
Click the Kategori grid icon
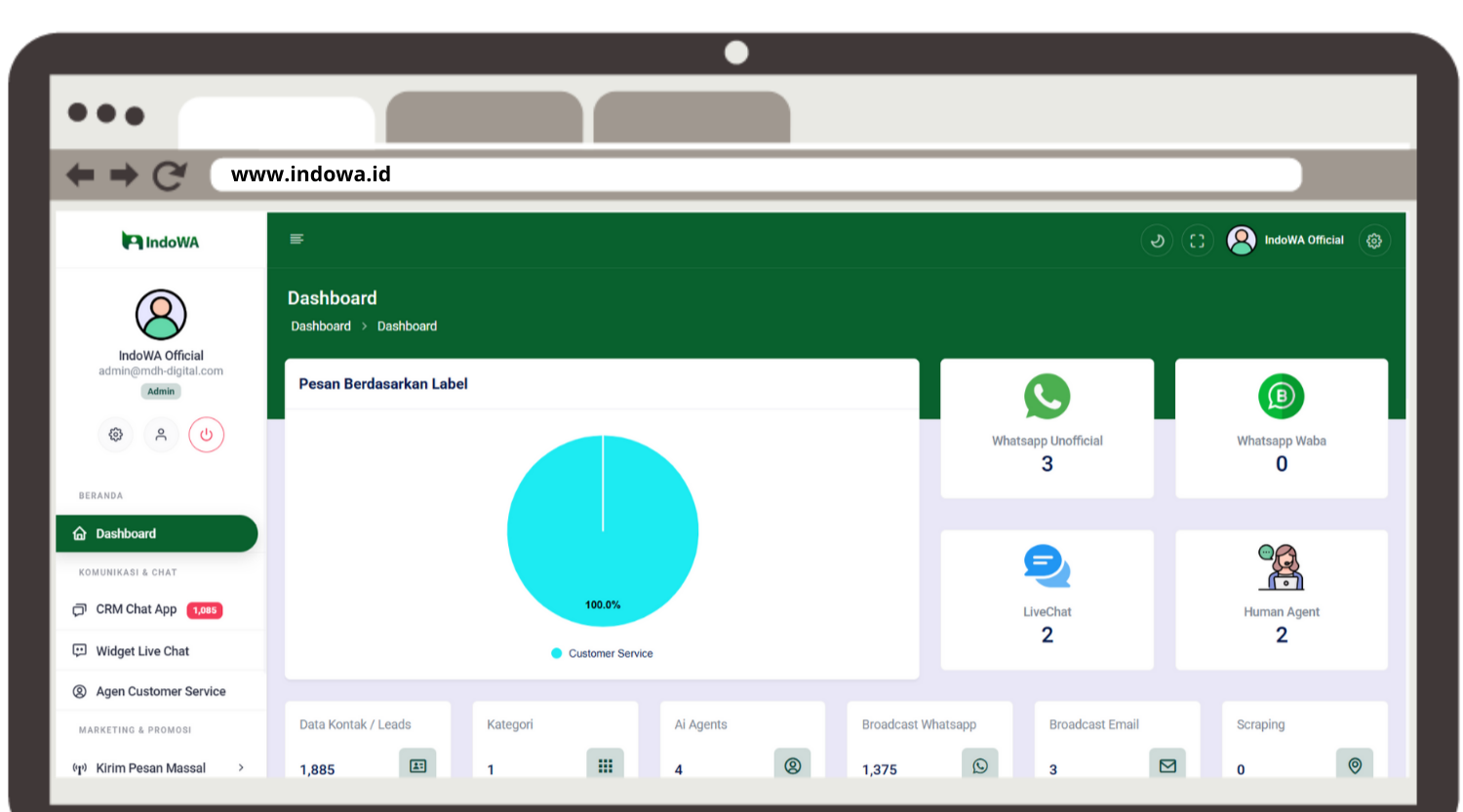605,765
